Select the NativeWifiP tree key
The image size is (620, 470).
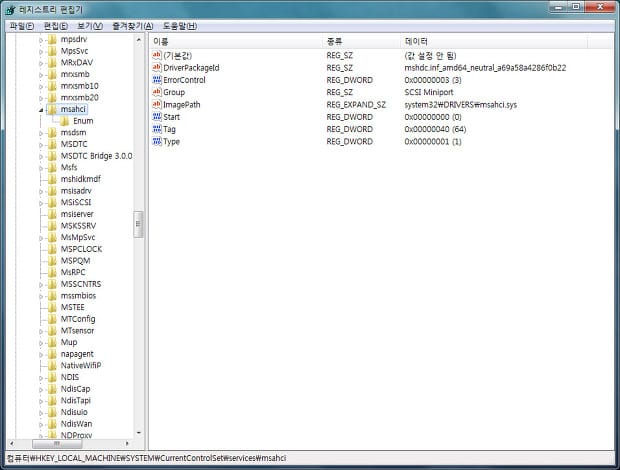(x=80, y=365)
